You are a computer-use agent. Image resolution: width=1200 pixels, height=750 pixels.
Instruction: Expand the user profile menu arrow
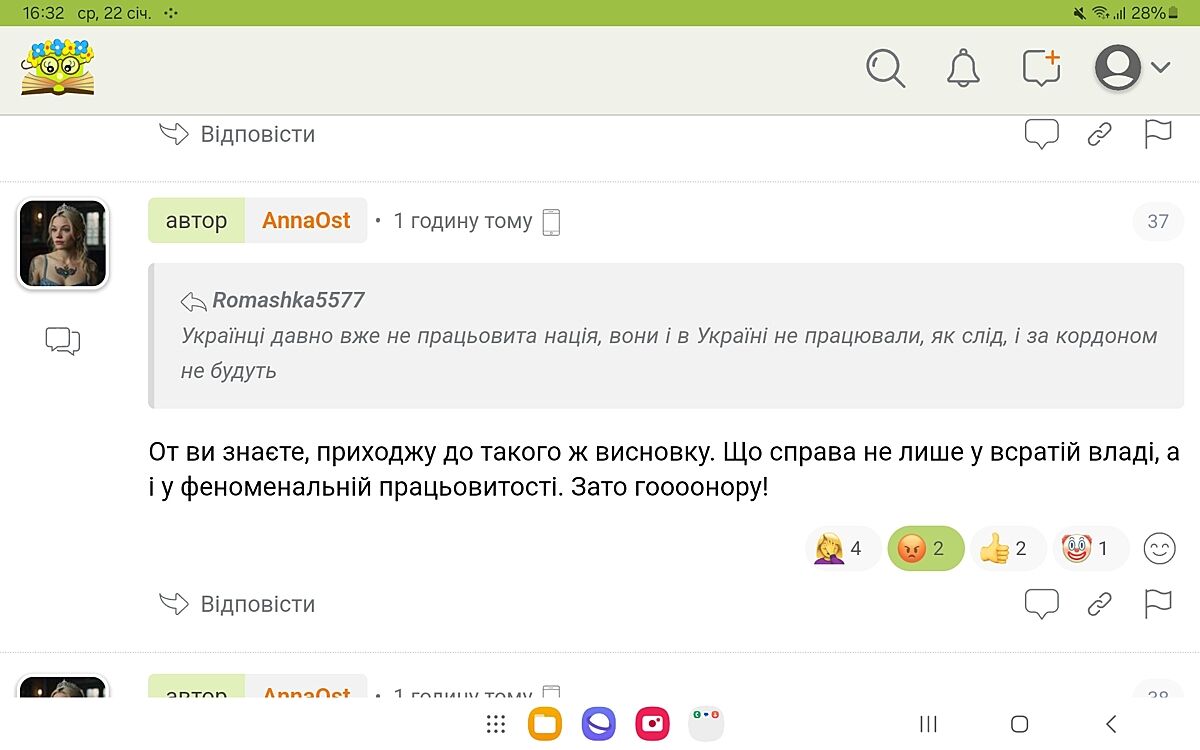[1160, 68]
